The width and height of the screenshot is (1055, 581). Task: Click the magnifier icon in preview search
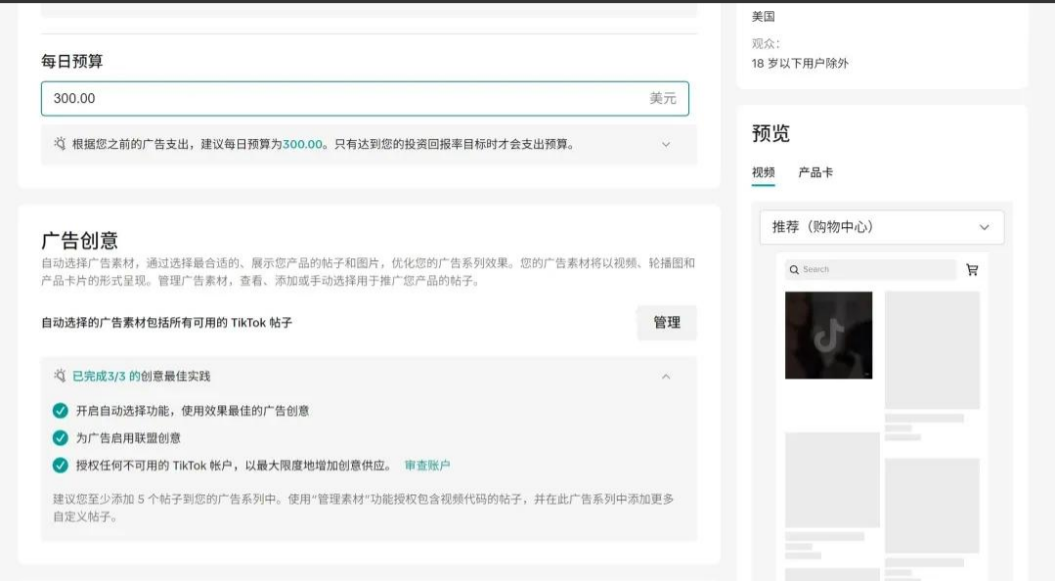[794, 270]
